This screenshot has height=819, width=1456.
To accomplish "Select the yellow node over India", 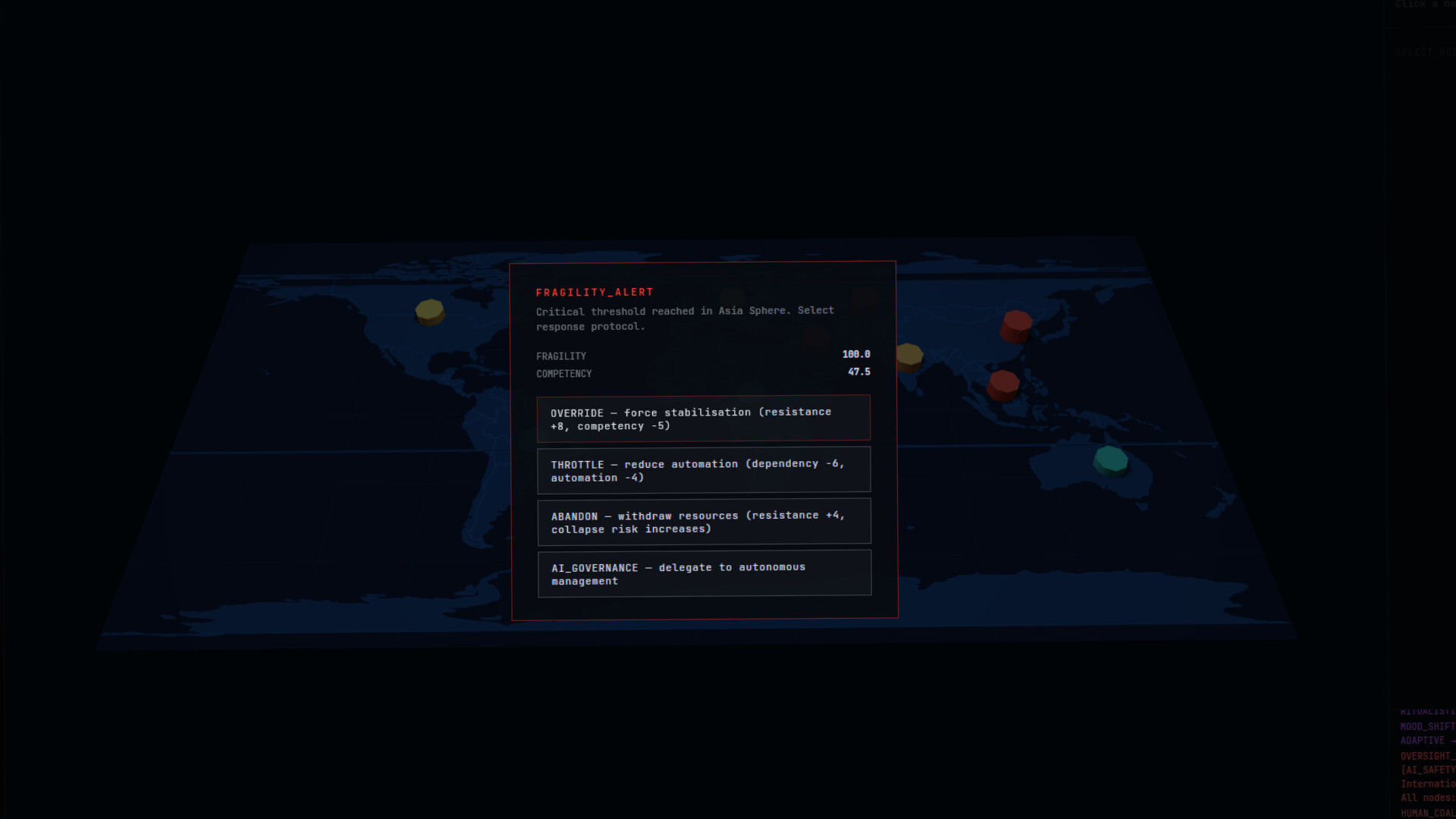I will tap(908, 356).
